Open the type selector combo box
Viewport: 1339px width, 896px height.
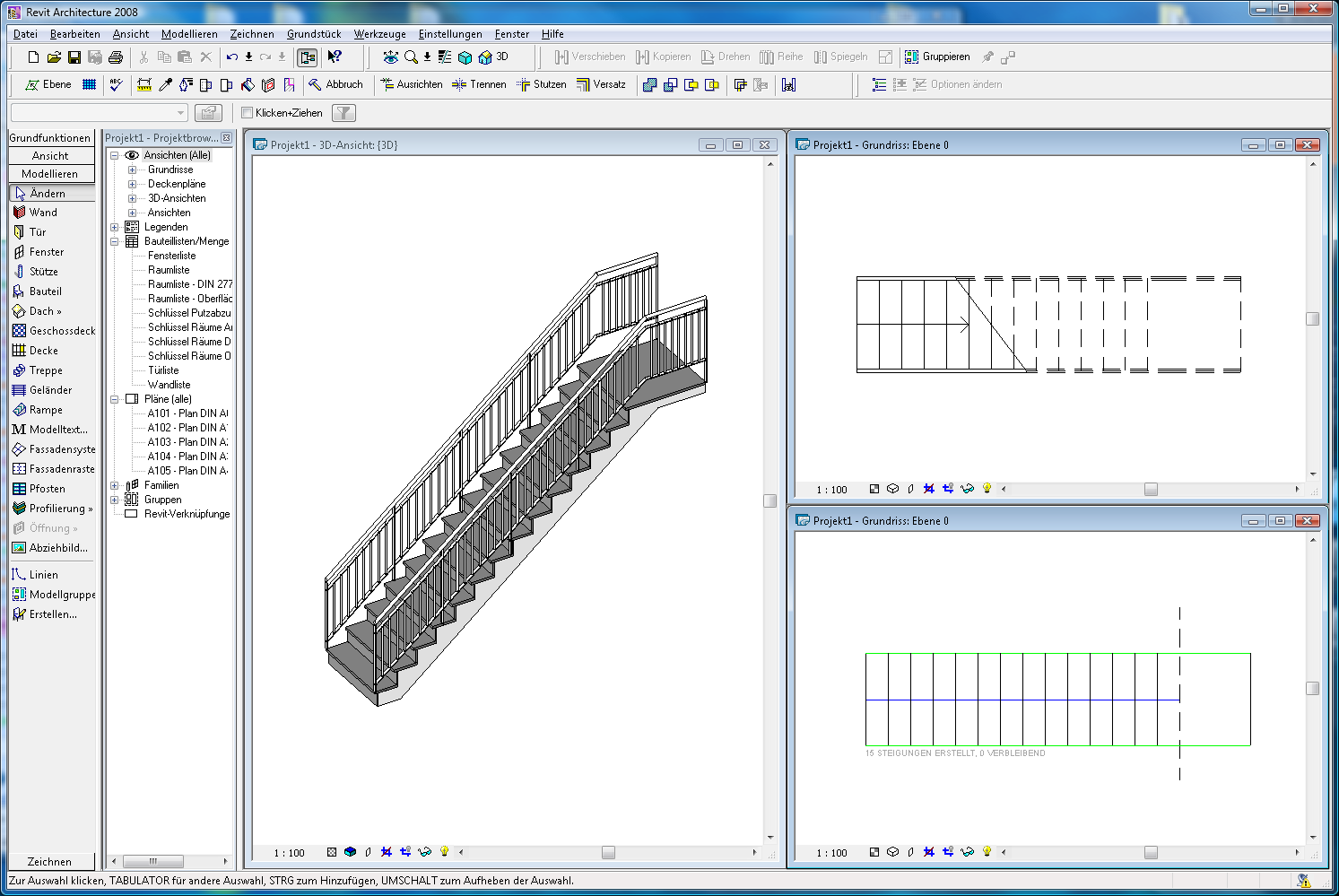[x=99, y=112]
